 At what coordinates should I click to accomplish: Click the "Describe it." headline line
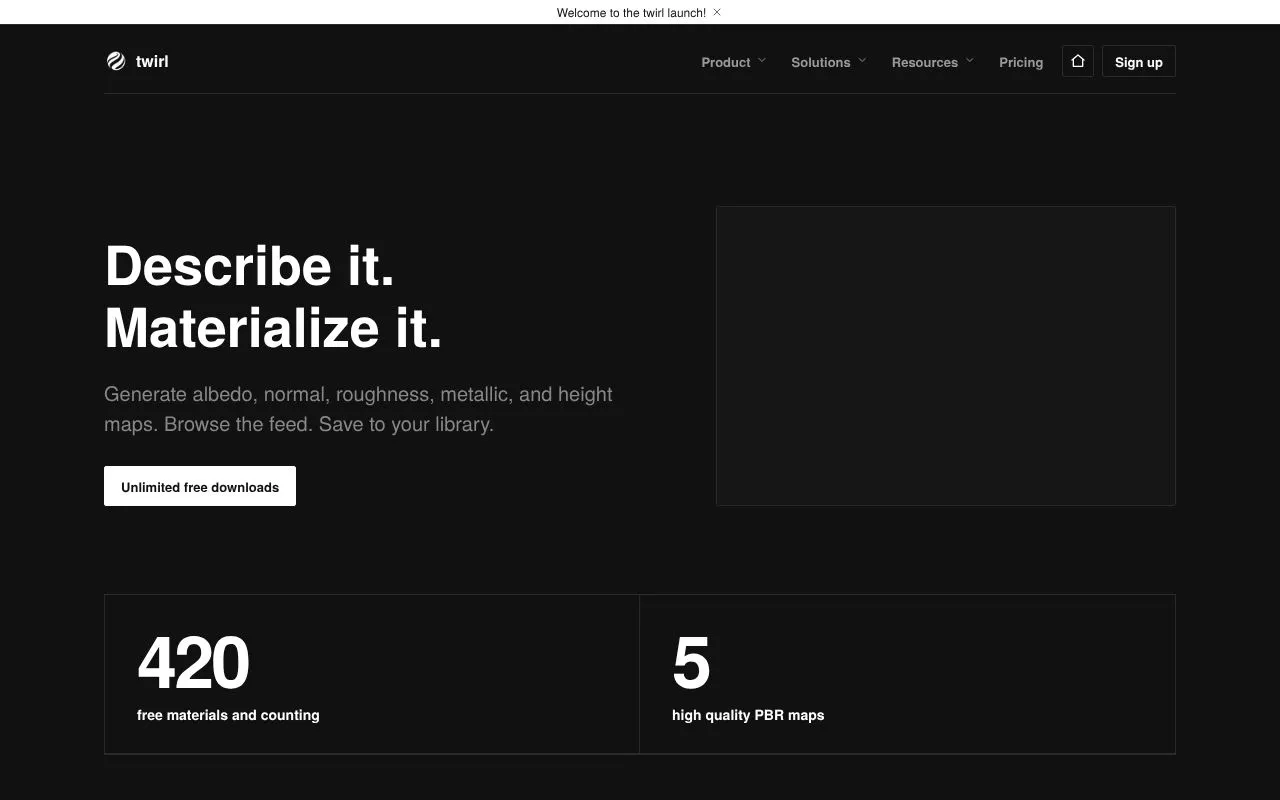click(x=250, y=266)
